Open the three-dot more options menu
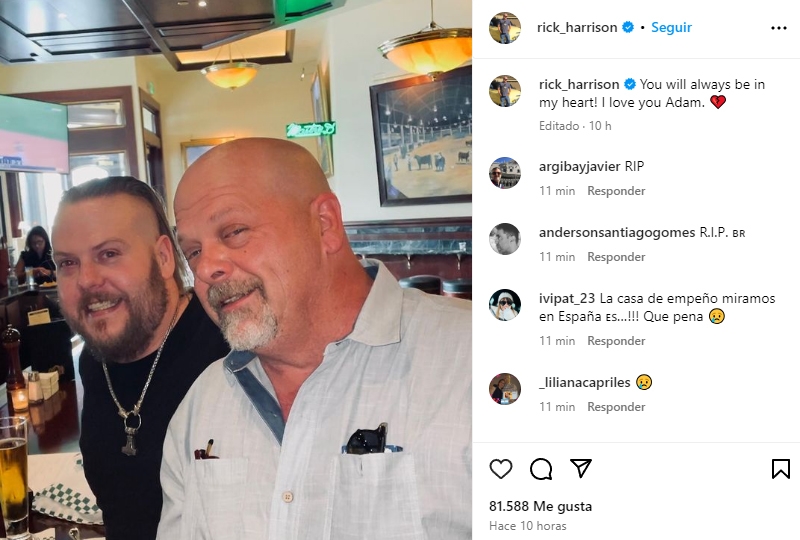800x540 pixels. (x=779, y=28)
